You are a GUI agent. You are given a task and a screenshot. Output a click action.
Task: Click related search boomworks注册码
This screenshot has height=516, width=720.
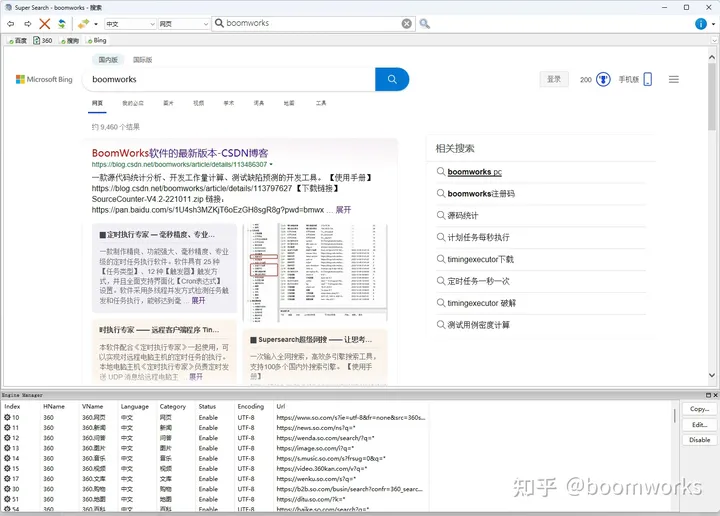pyautogui.click(x=481, y=194)
